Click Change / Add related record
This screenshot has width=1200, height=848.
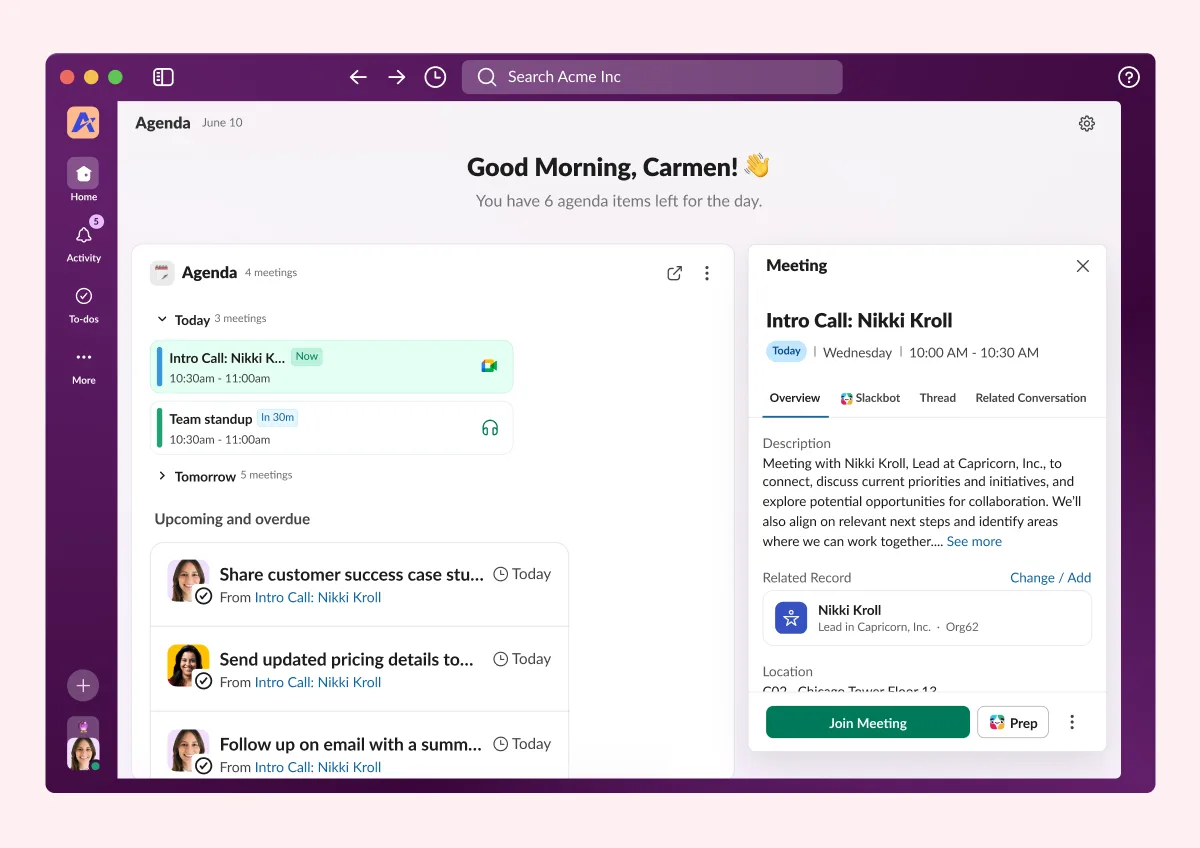point(1050,578)
